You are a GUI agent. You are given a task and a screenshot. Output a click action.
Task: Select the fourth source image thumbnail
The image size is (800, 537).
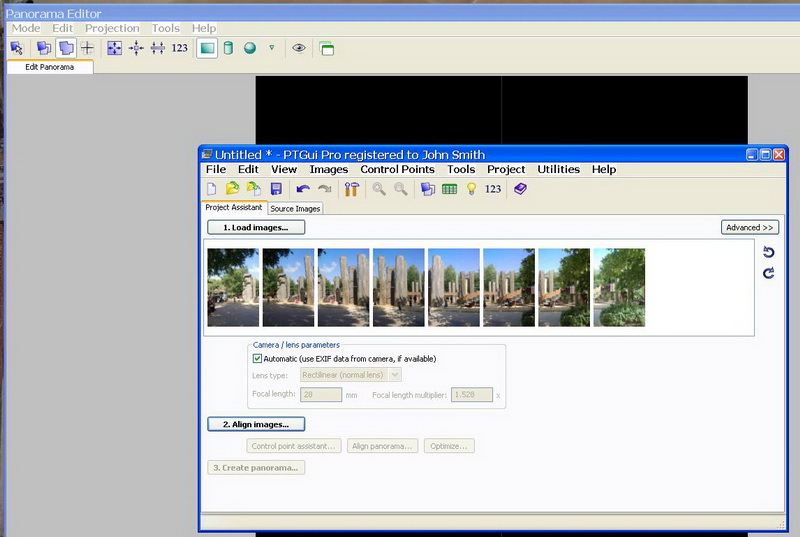point(398,288)
